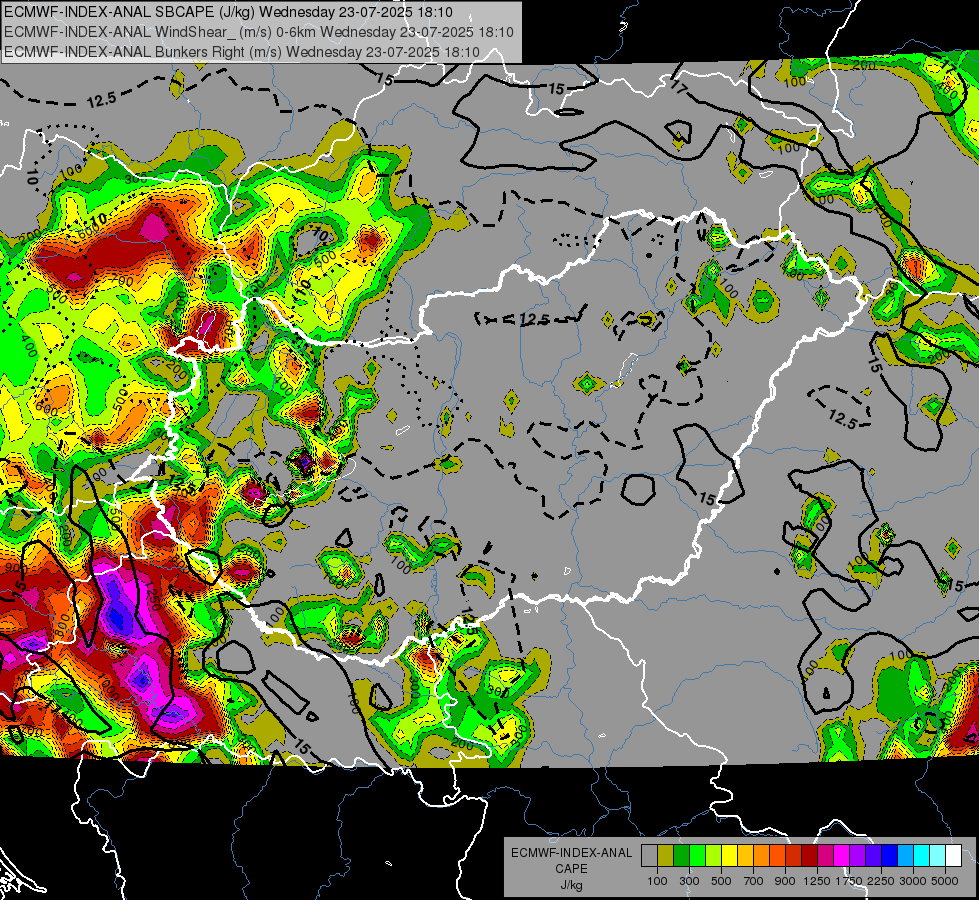
Task: Click the SBCAPE (J/kg) title line
Action: (228, 12)
